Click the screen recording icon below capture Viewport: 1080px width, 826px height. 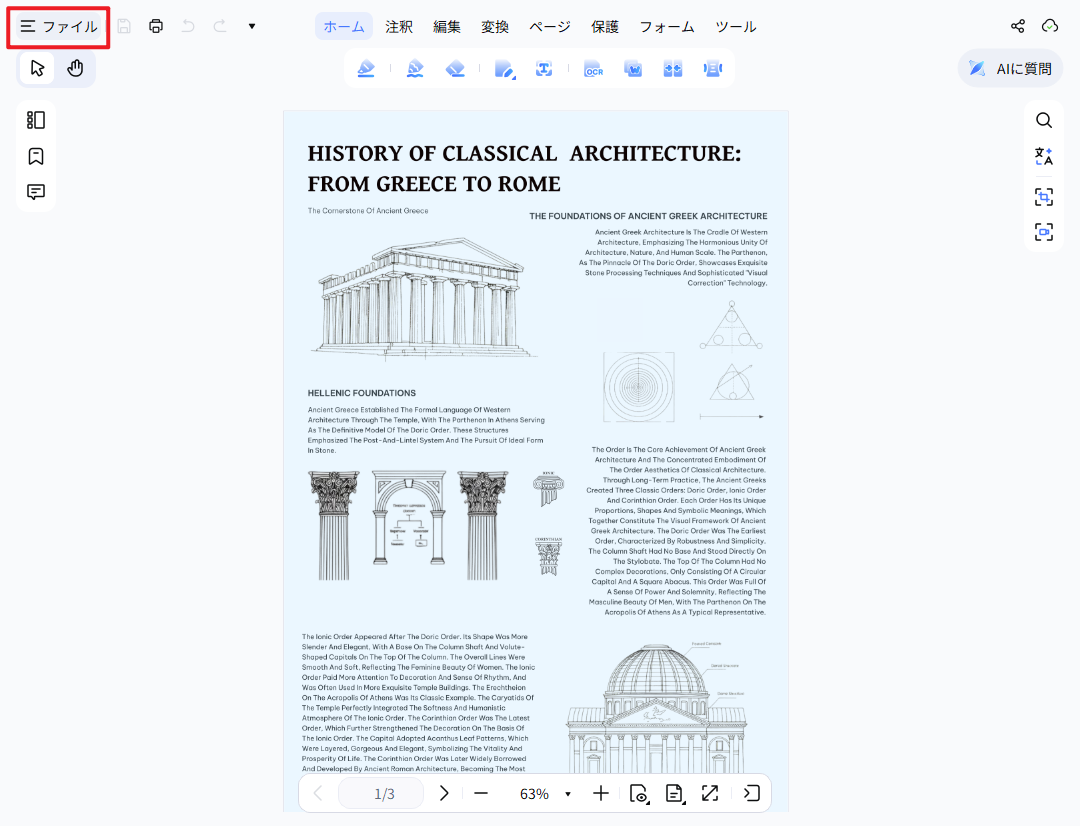(1043, 231)
